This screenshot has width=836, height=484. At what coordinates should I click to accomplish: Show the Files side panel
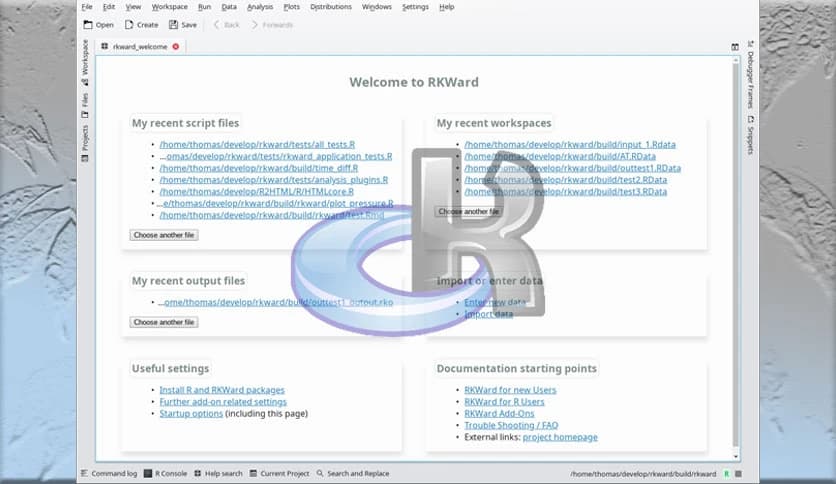[85, 106]
